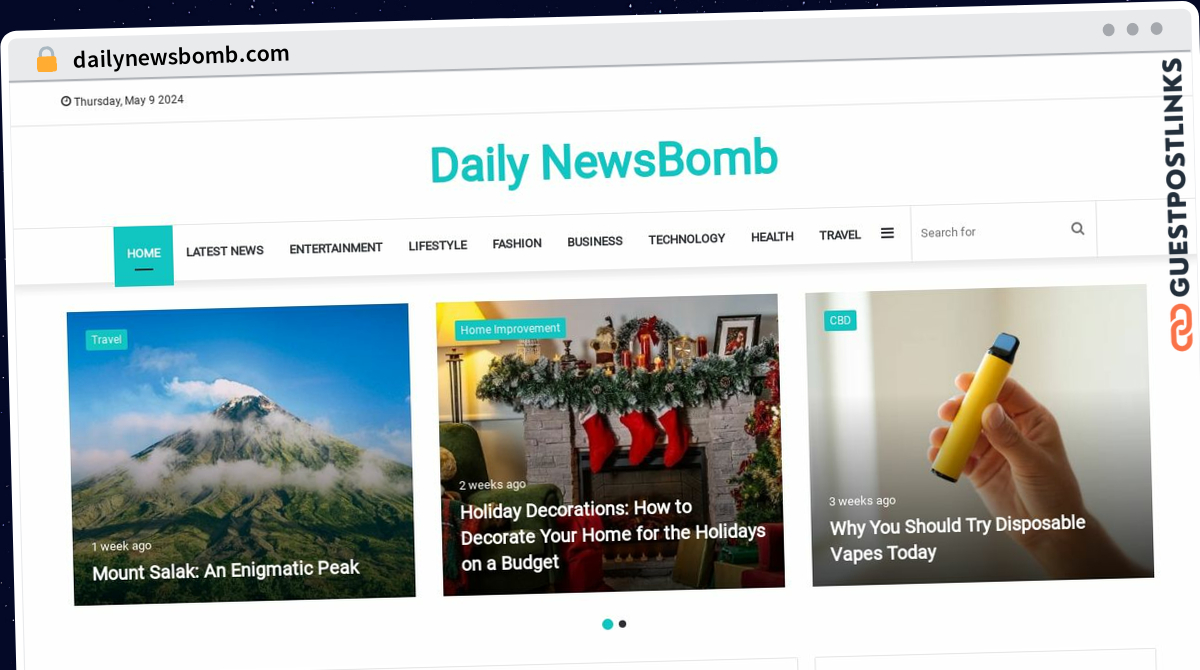
Task: Click the 1 week ago timestamp
Action: pos(122,546)
